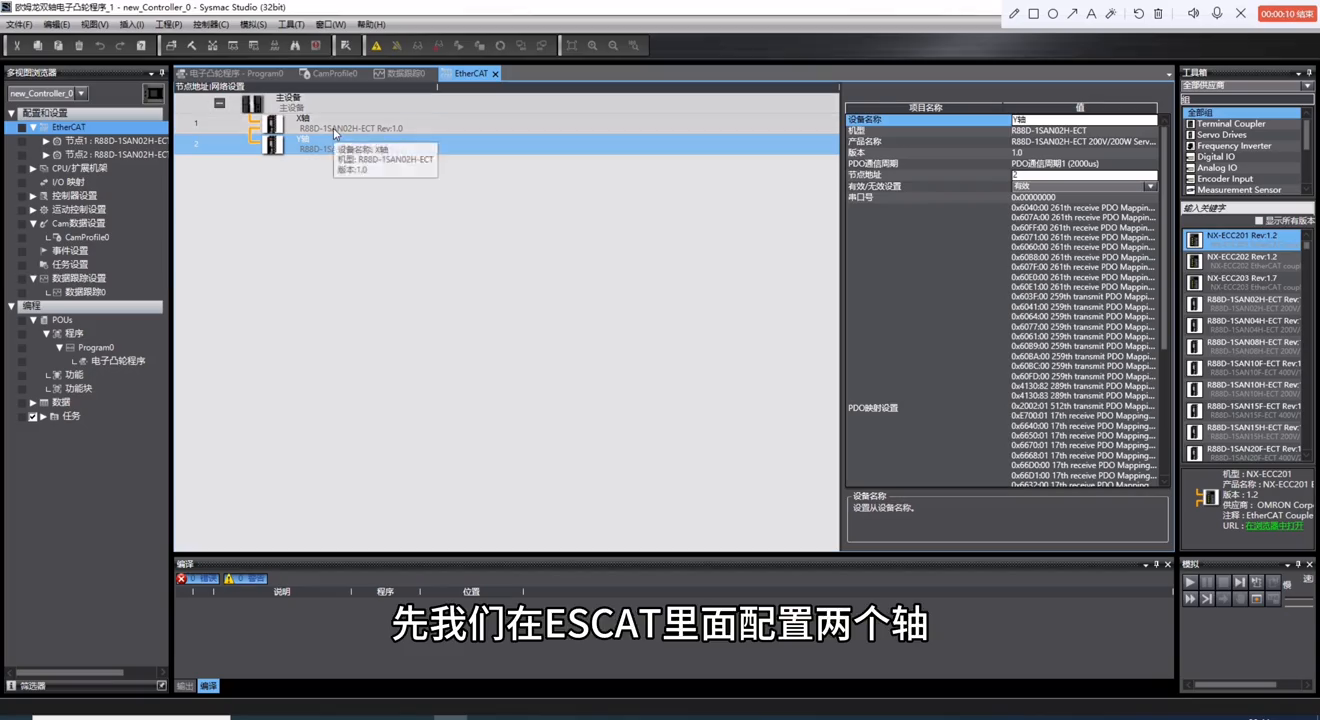Viewport: 1320px width, 720px height.
Task: Tick the 显示所有版本 checkbox in the toolbox
Action: coord(1259,221)
